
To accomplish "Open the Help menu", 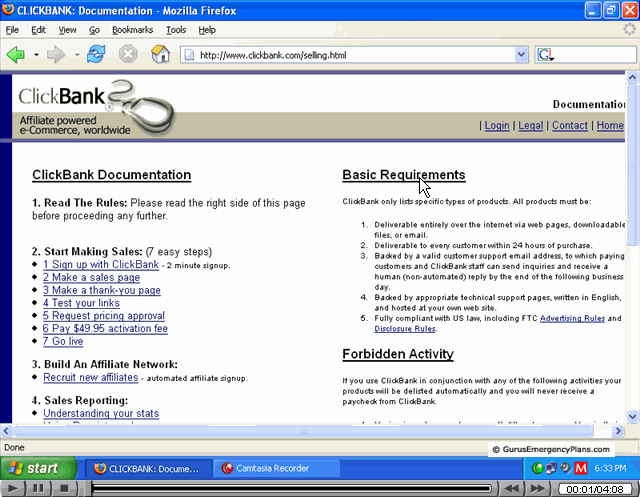I will pos(207,30).
